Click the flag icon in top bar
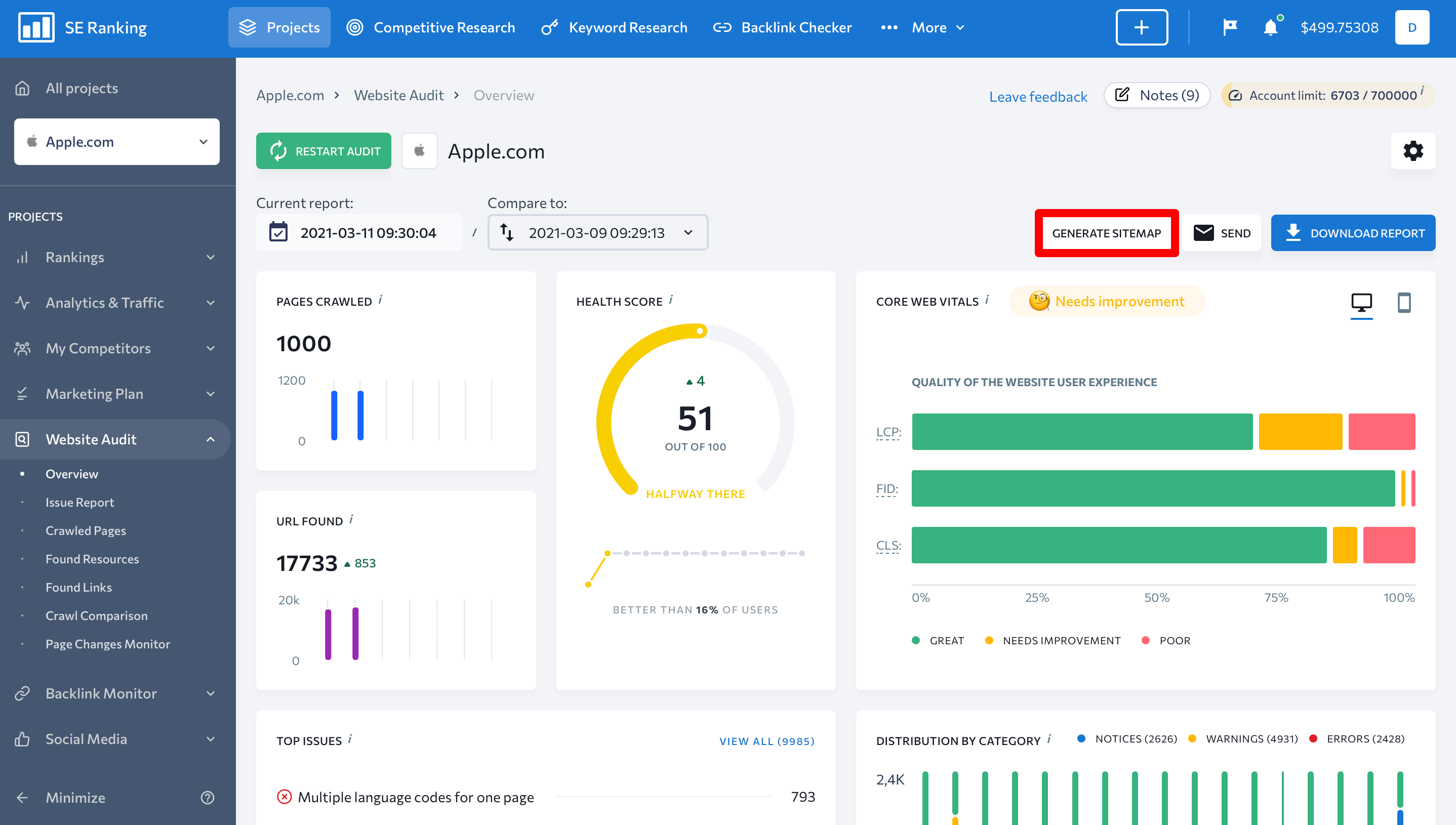The image size is (1456, 825). 1229,27
